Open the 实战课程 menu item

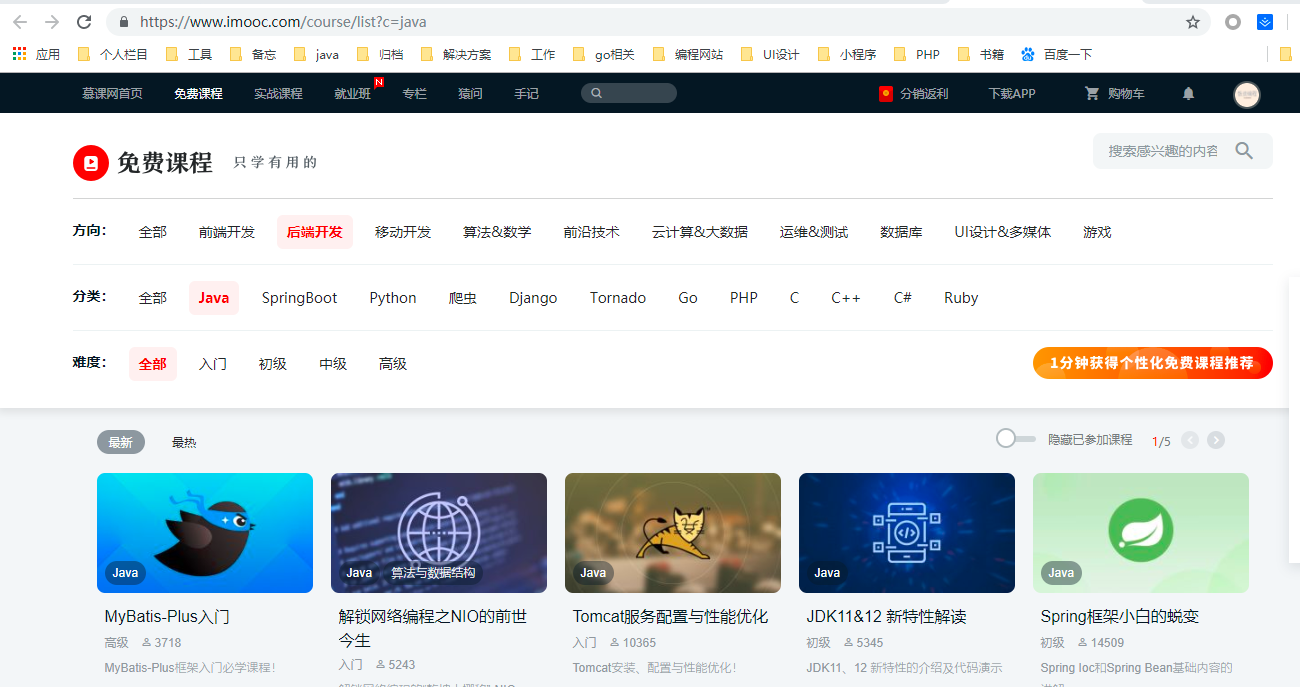coord(278,93)
